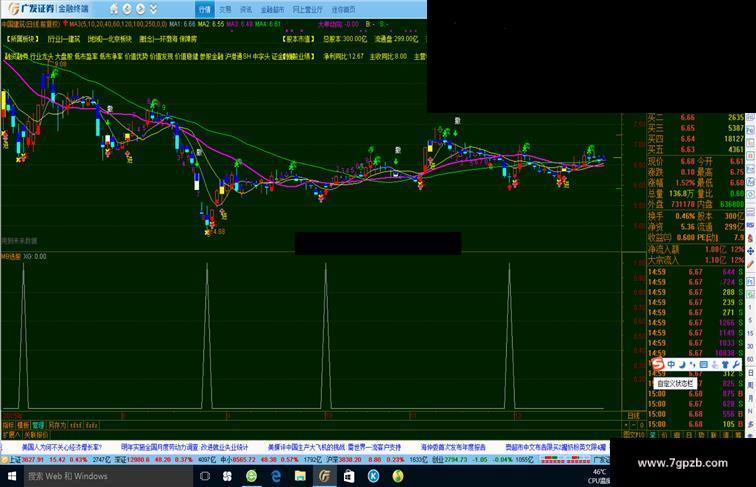Click the 另存为 button

pos(57,425)
